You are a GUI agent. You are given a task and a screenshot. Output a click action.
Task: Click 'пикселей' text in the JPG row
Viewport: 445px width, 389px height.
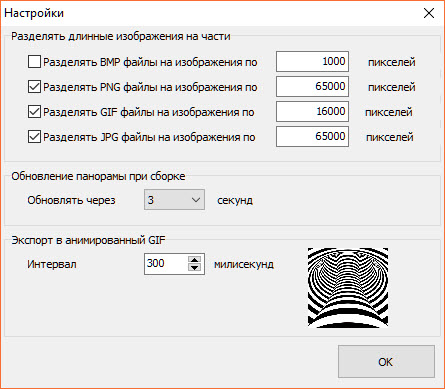click(390, 137)
